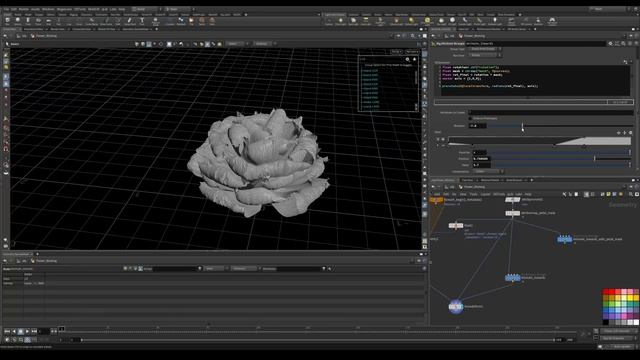640x360 pixels.
Task: Select the Helix shelf tool
Action: (x=212, y=21)
